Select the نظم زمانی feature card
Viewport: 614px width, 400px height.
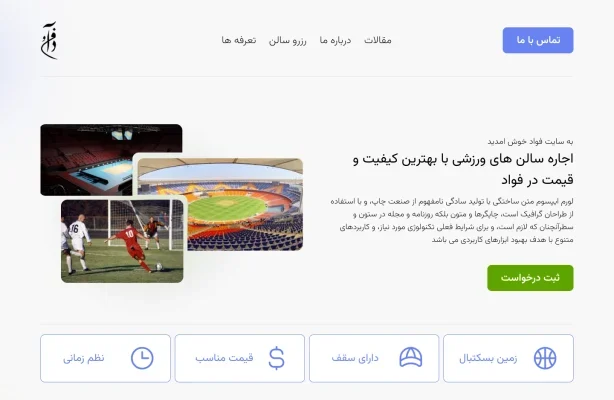pyautogui.click(x=105, y=358)
